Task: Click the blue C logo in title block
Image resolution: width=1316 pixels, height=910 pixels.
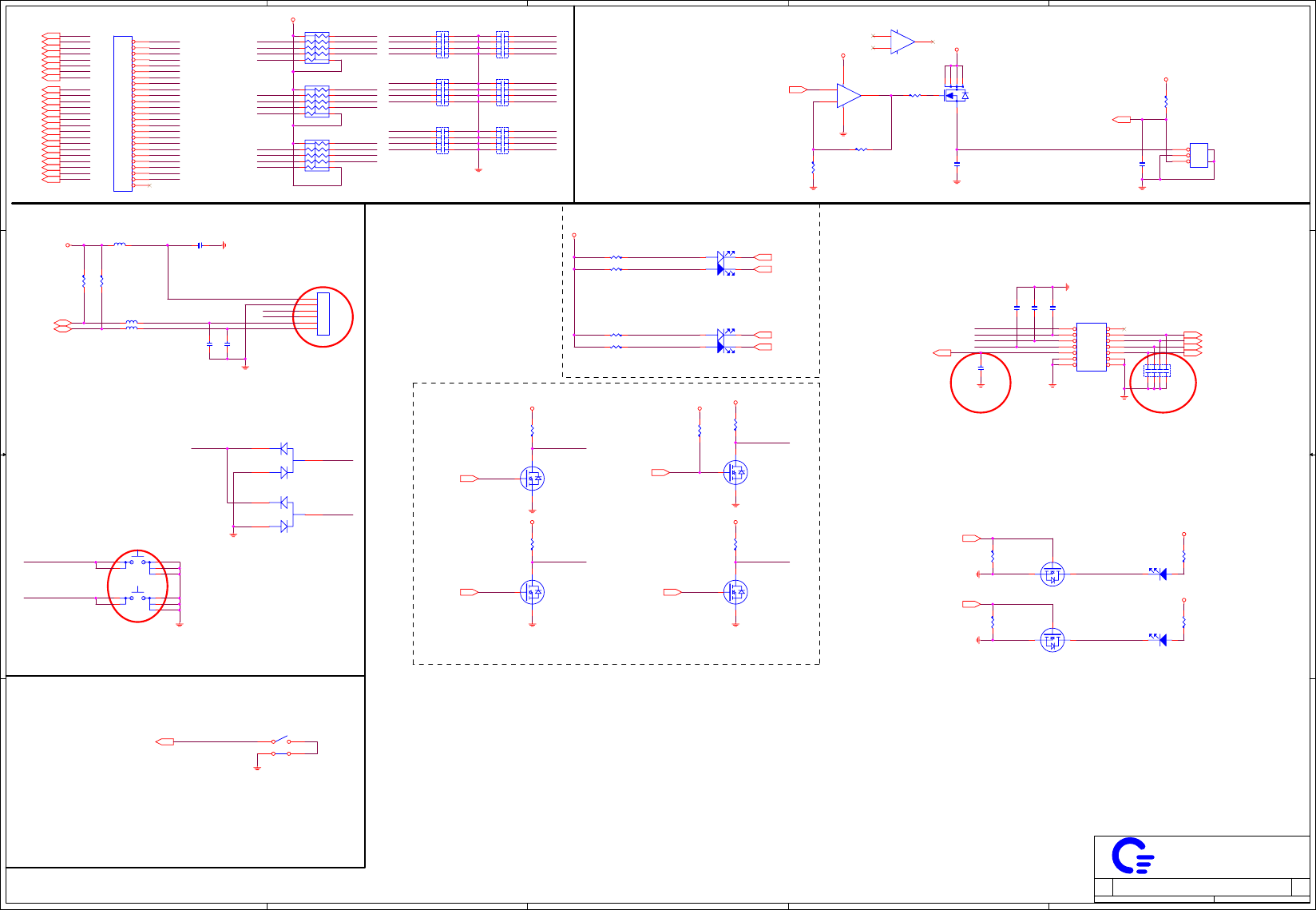Action: (x=1132, y=856)
